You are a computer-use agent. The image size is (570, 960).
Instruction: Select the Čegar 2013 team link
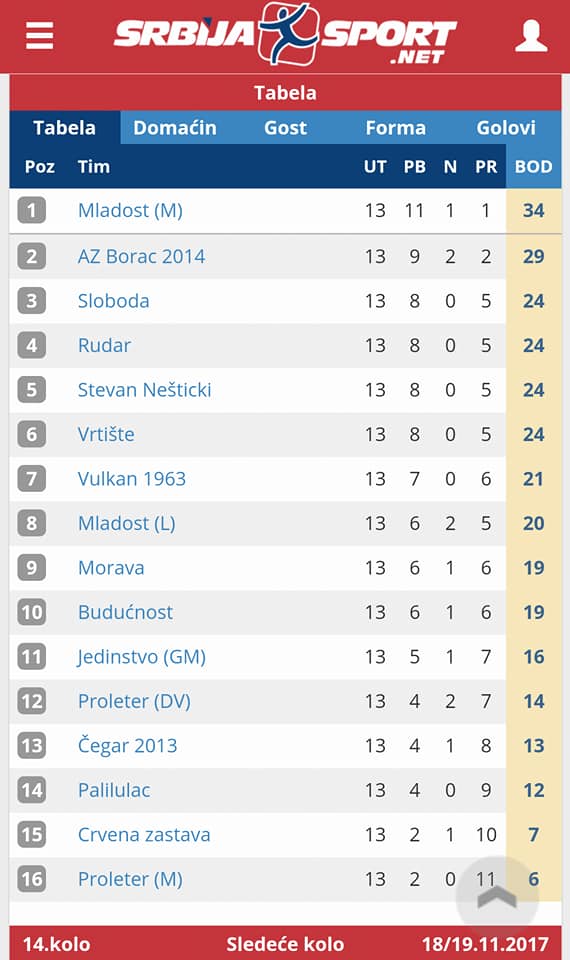click(127, 745)
